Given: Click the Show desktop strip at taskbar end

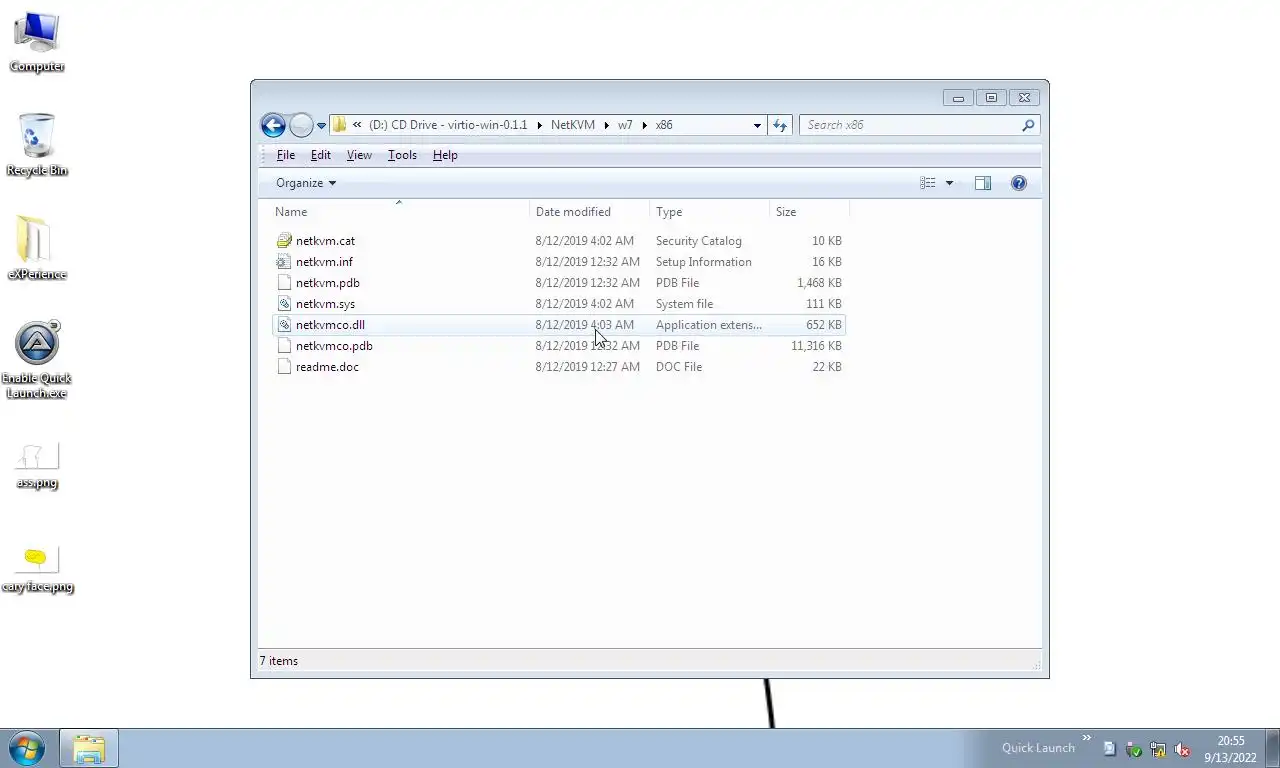Looking at the screenshot, I should [1272, 749].
